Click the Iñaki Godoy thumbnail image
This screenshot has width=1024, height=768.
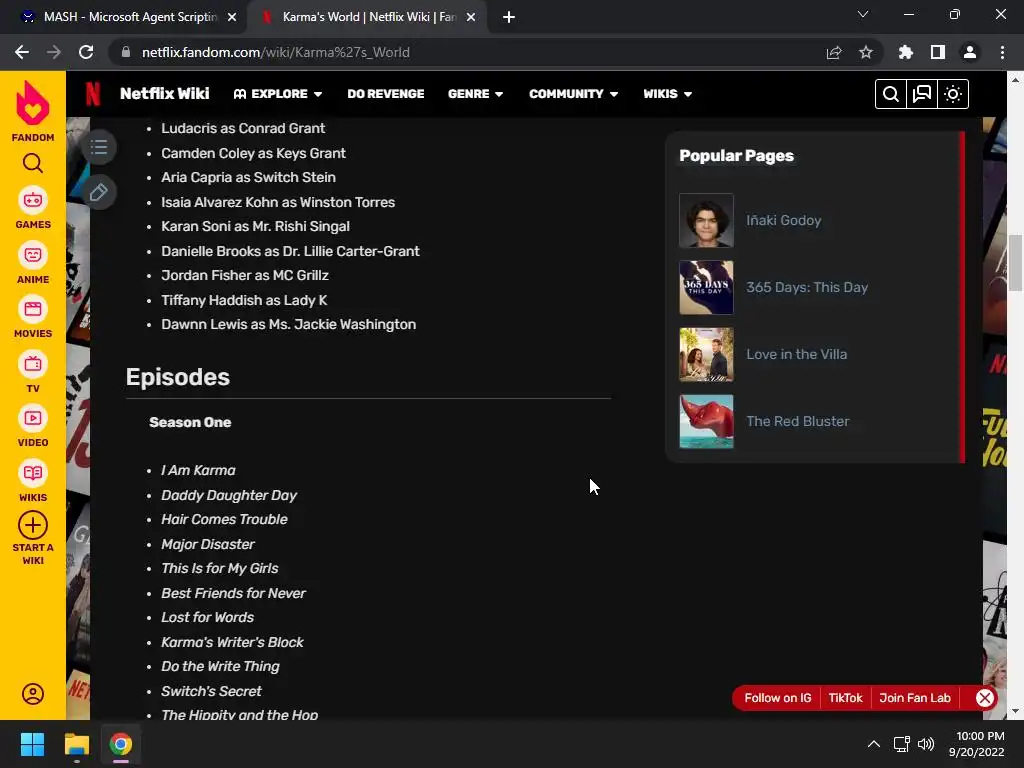tap(706, 221)
